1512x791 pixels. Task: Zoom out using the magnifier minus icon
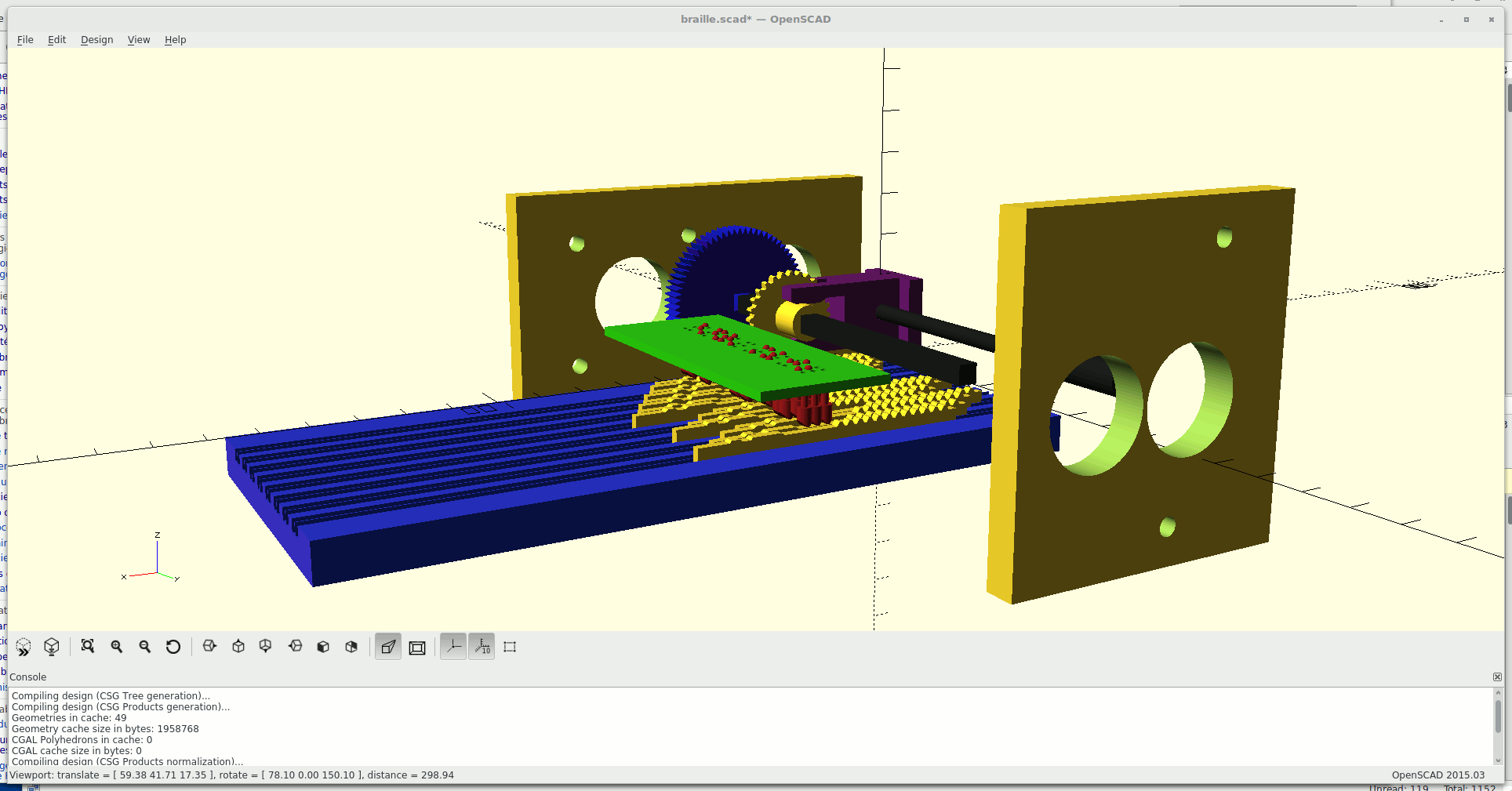[x=145, y=647]
